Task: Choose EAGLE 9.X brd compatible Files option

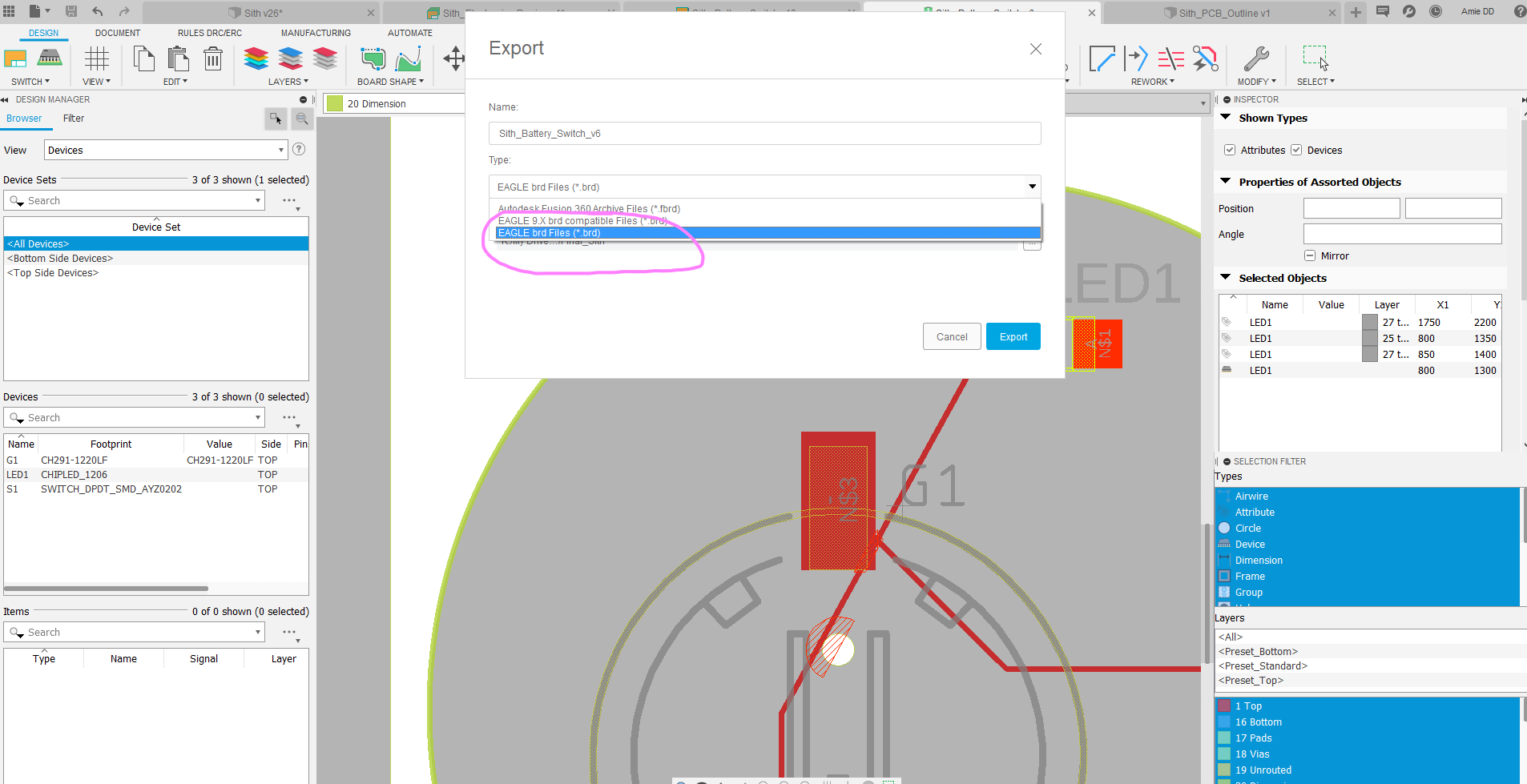Action: [582, 221]
